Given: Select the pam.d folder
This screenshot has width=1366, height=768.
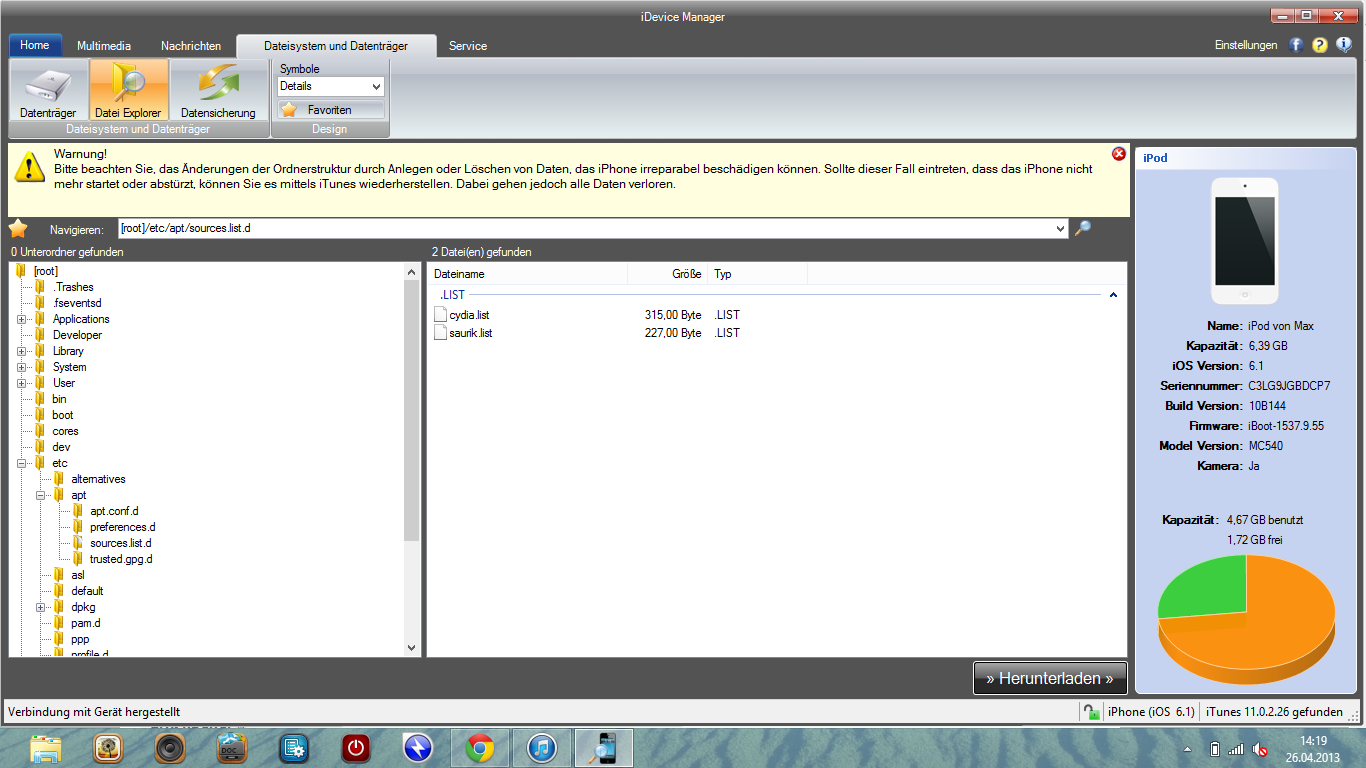Looking at the screenshot, I should [85, 623].
